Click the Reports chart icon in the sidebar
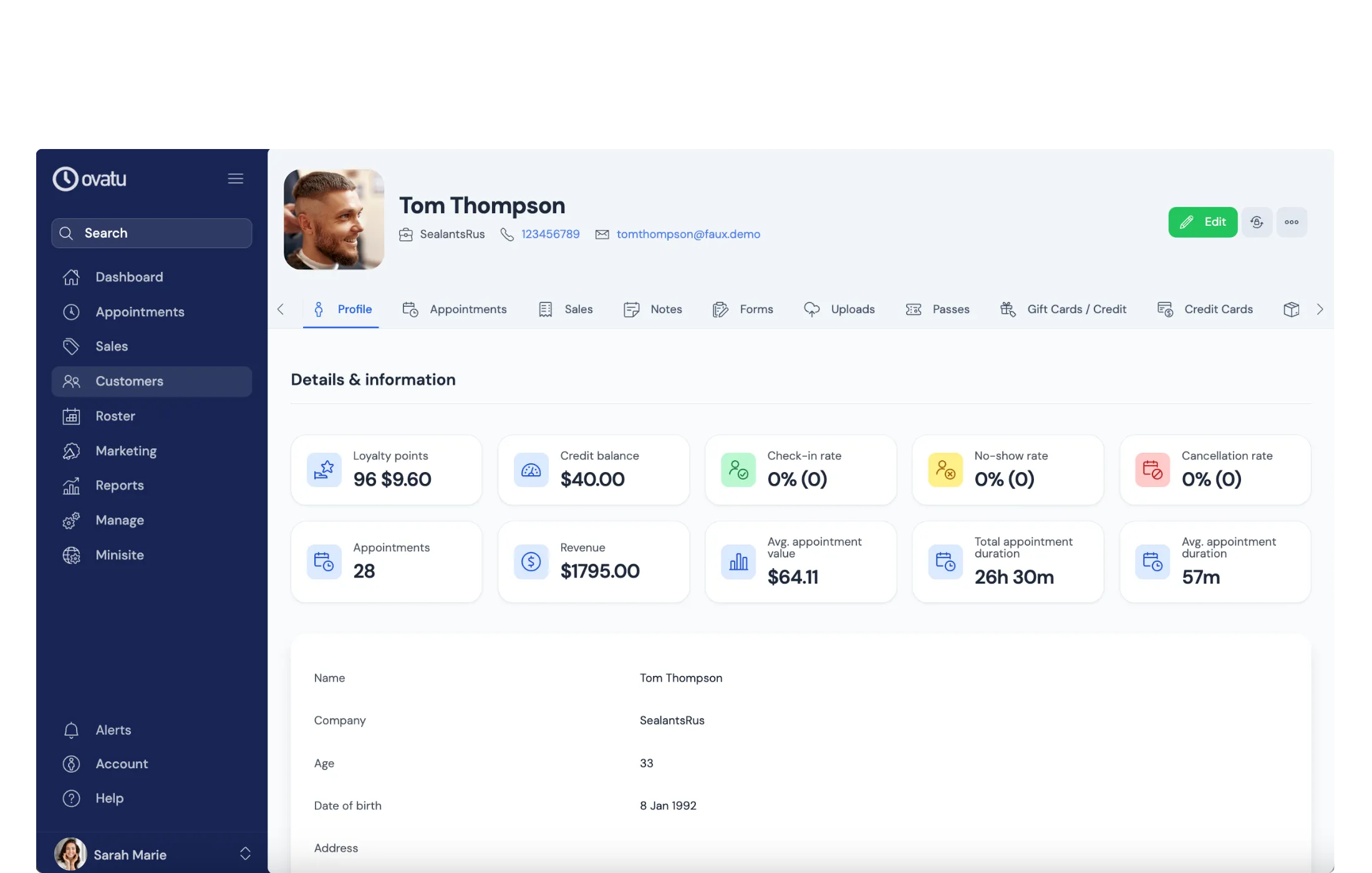 (72, 485)
